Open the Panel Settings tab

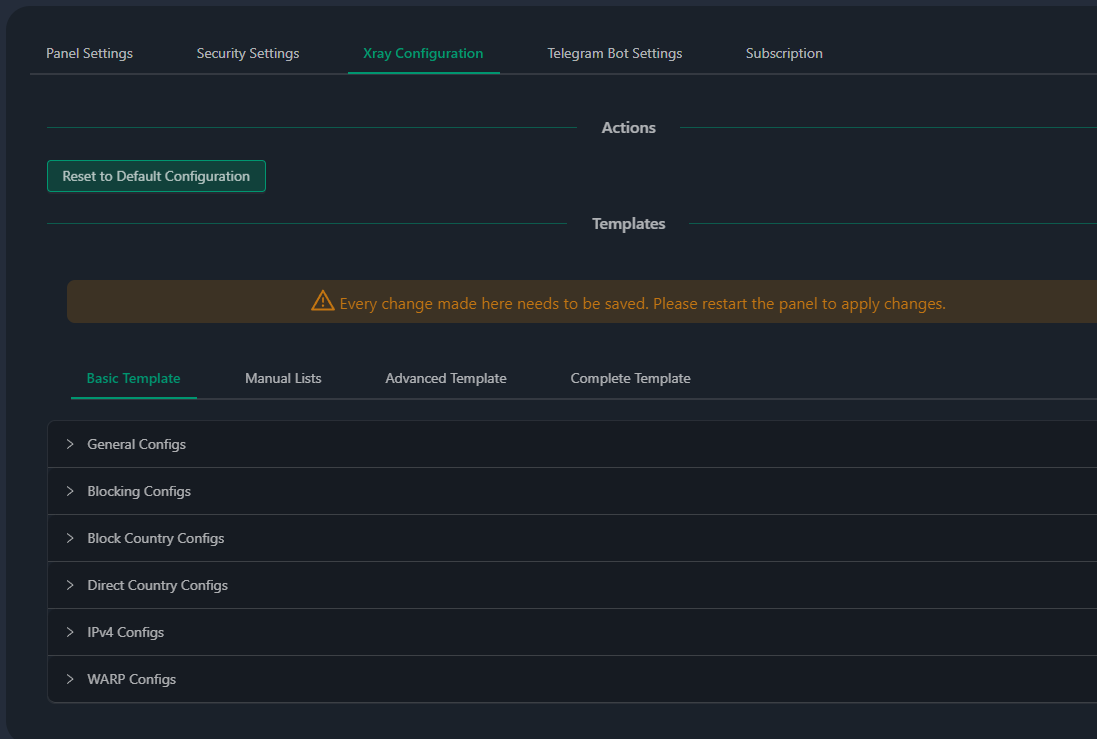tap(89, 53)
